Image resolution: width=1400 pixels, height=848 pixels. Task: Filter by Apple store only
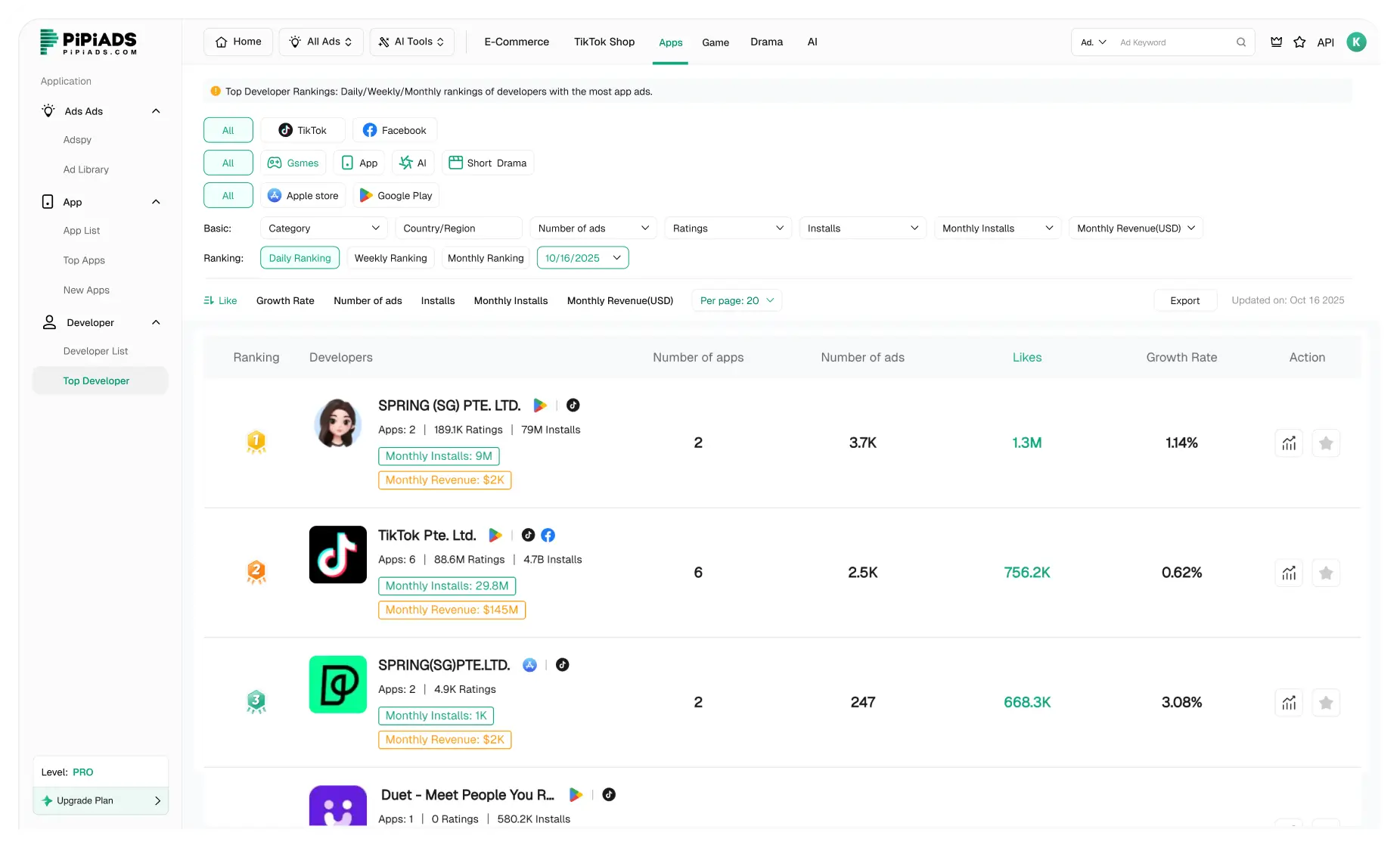[303, 195]
